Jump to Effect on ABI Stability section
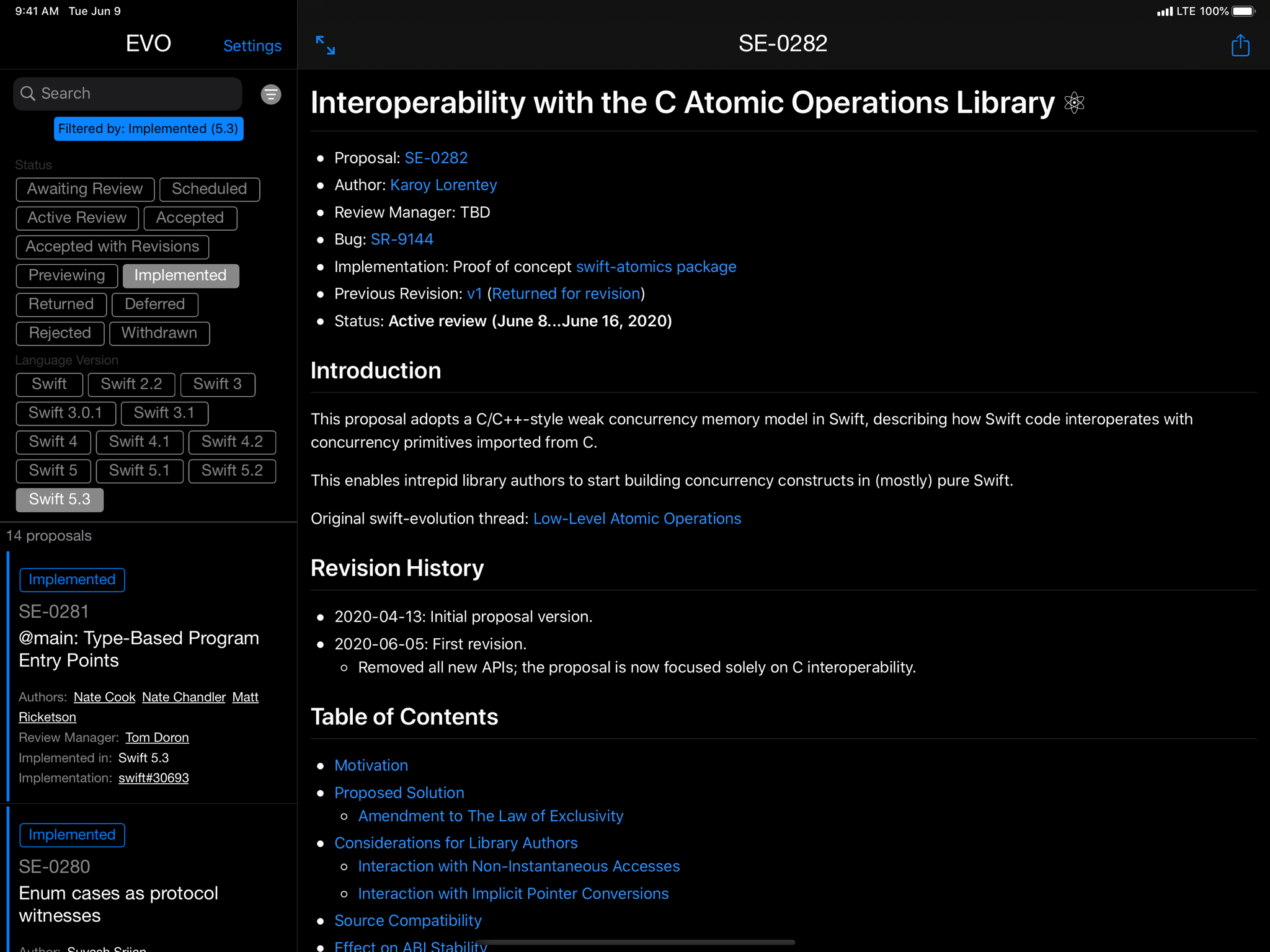This screenshot has height=952, width=1270. click(411, 946)
